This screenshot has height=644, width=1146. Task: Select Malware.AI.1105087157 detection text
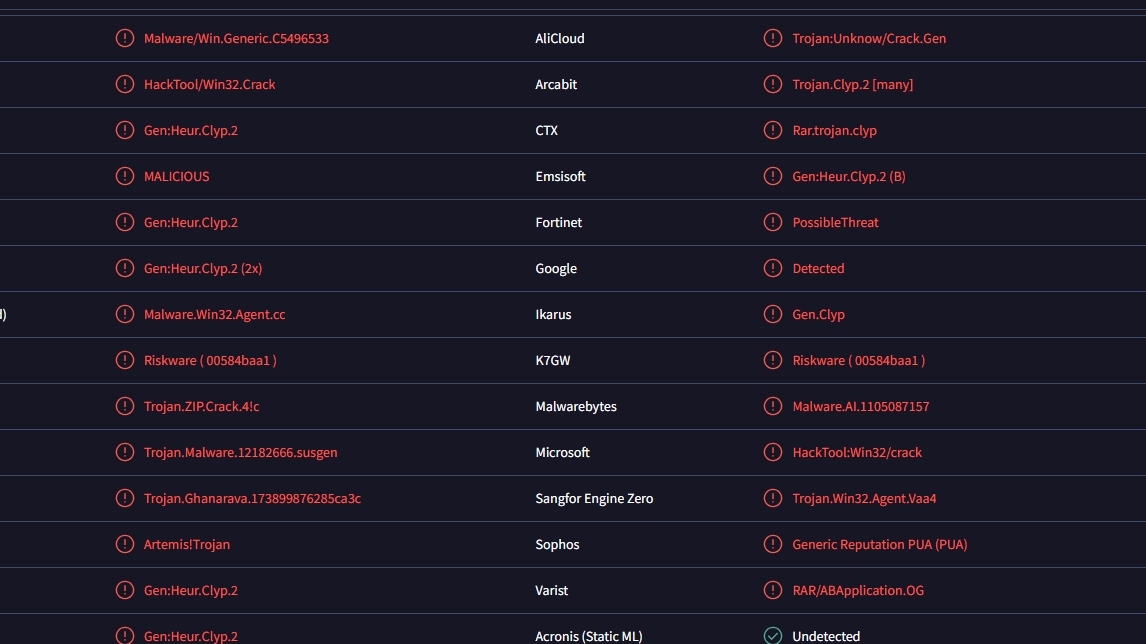click(861, 406)
